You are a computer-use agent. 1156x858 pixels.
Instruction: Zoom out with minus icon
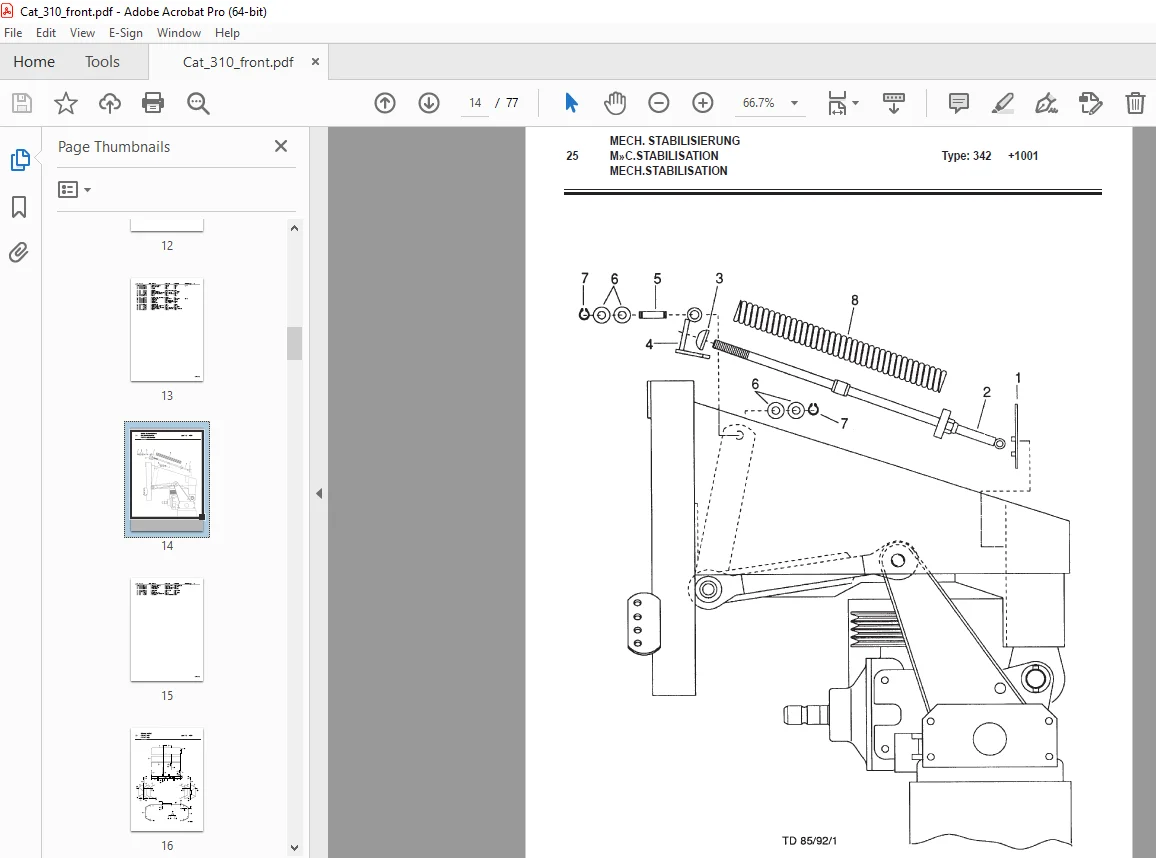659,103
